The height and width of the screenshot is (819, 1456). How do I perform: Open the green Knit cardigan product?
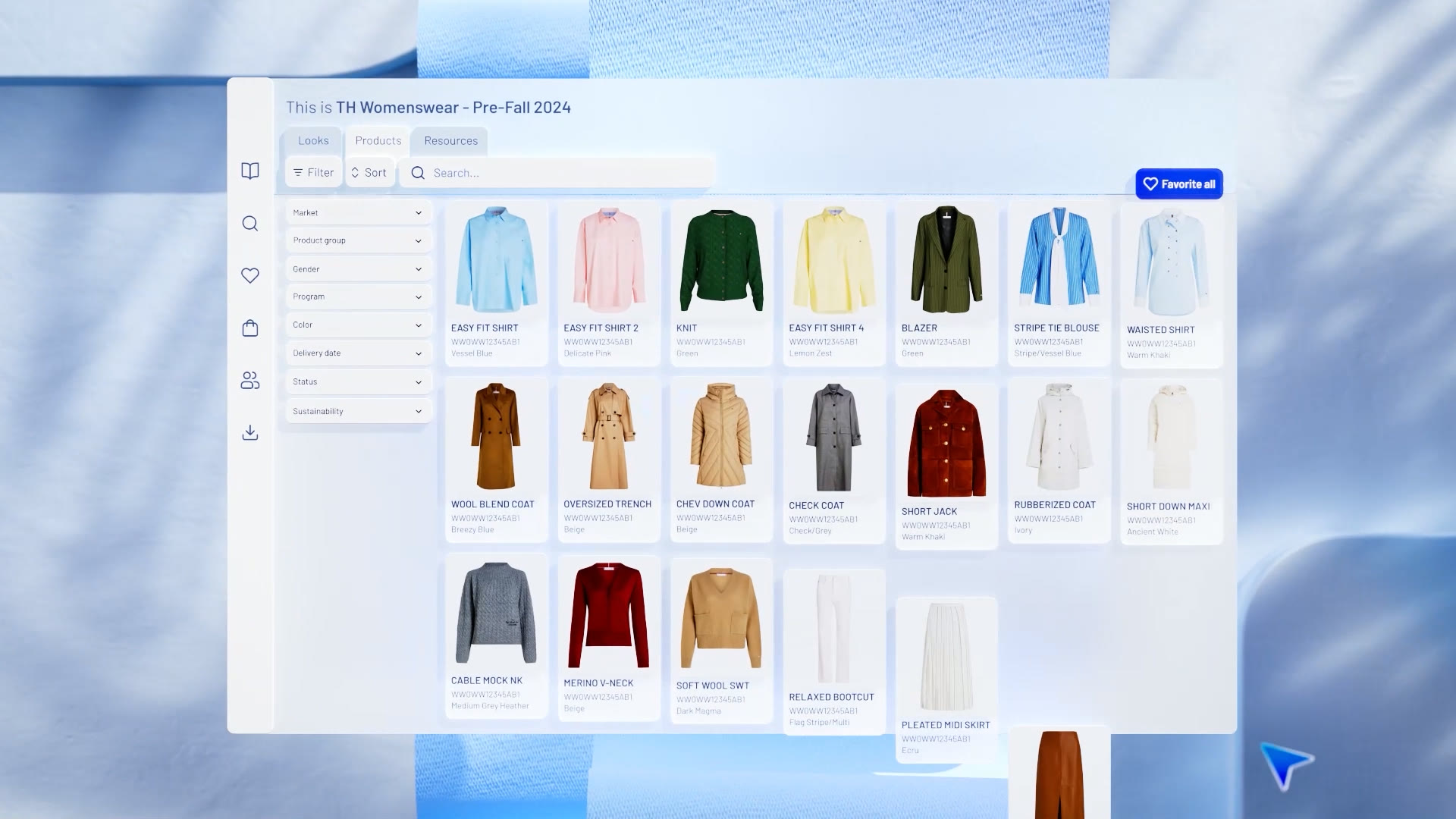pyautogui.click(x=722, y=284)
